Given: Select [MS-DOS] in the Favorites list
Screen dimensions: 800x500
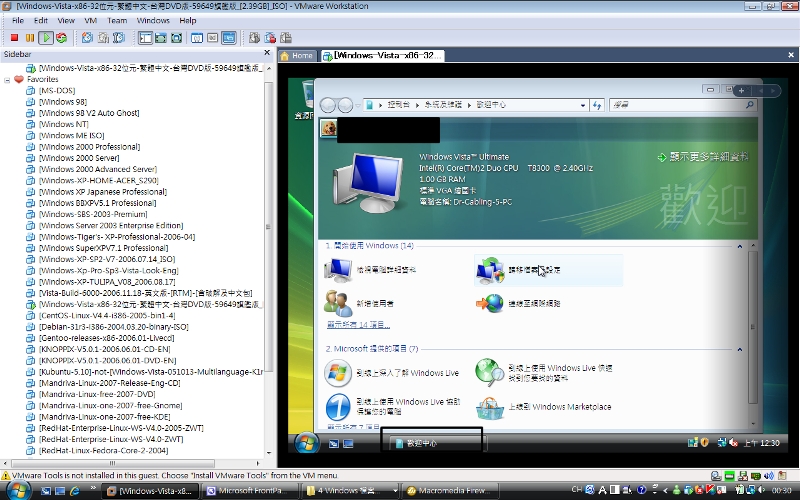Looking at the screenshot, I should pos(57,90).
